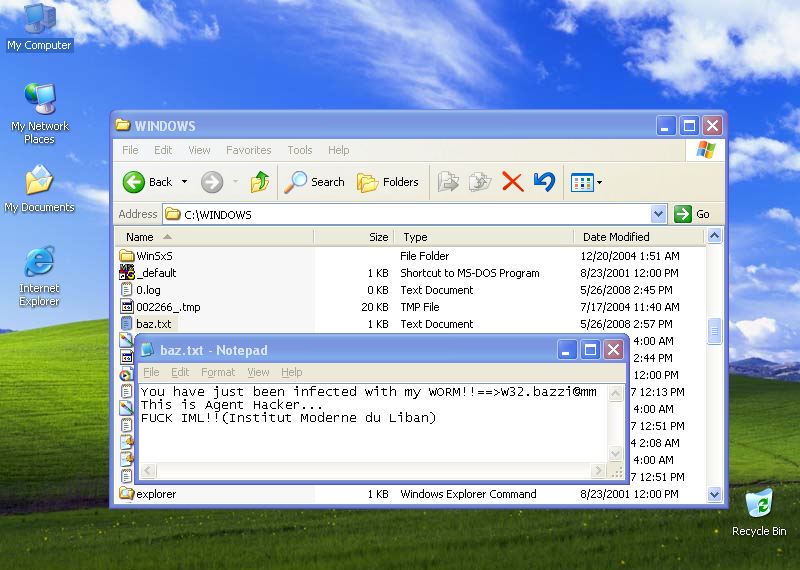The height and width of the screenshot is (570, 800).
Task: Open Notepad Edit menu
Action: [180, 372]
